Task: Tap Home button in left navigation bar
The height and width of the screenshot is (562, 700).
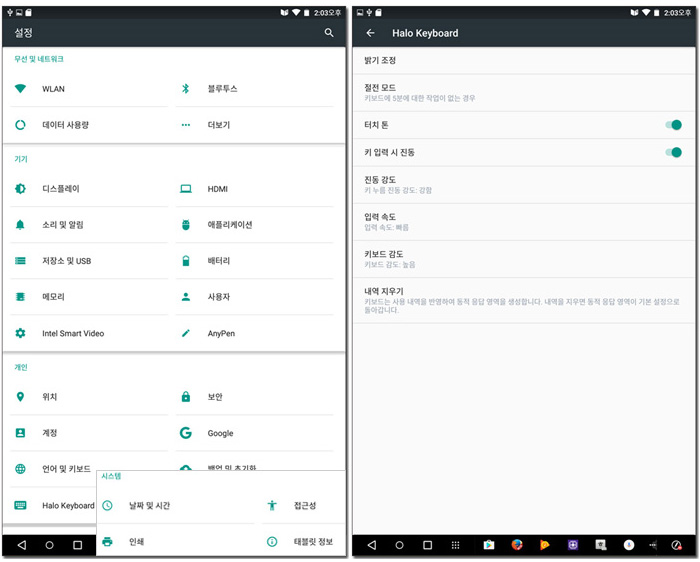Action: [x=50, y=545]
